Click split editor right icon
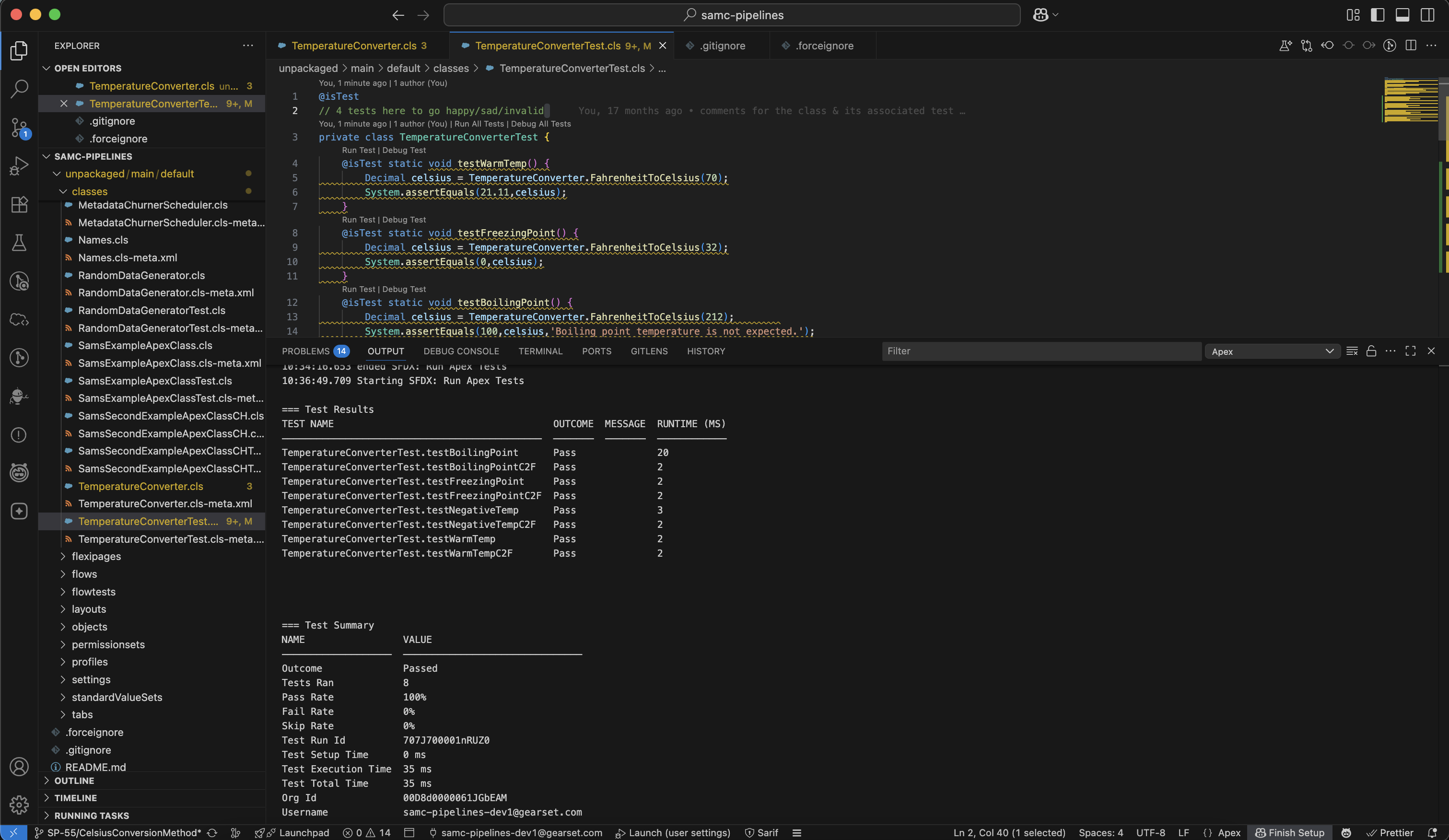The height and width of the screenshot is (840, 1449). [x=1411, y=46]
